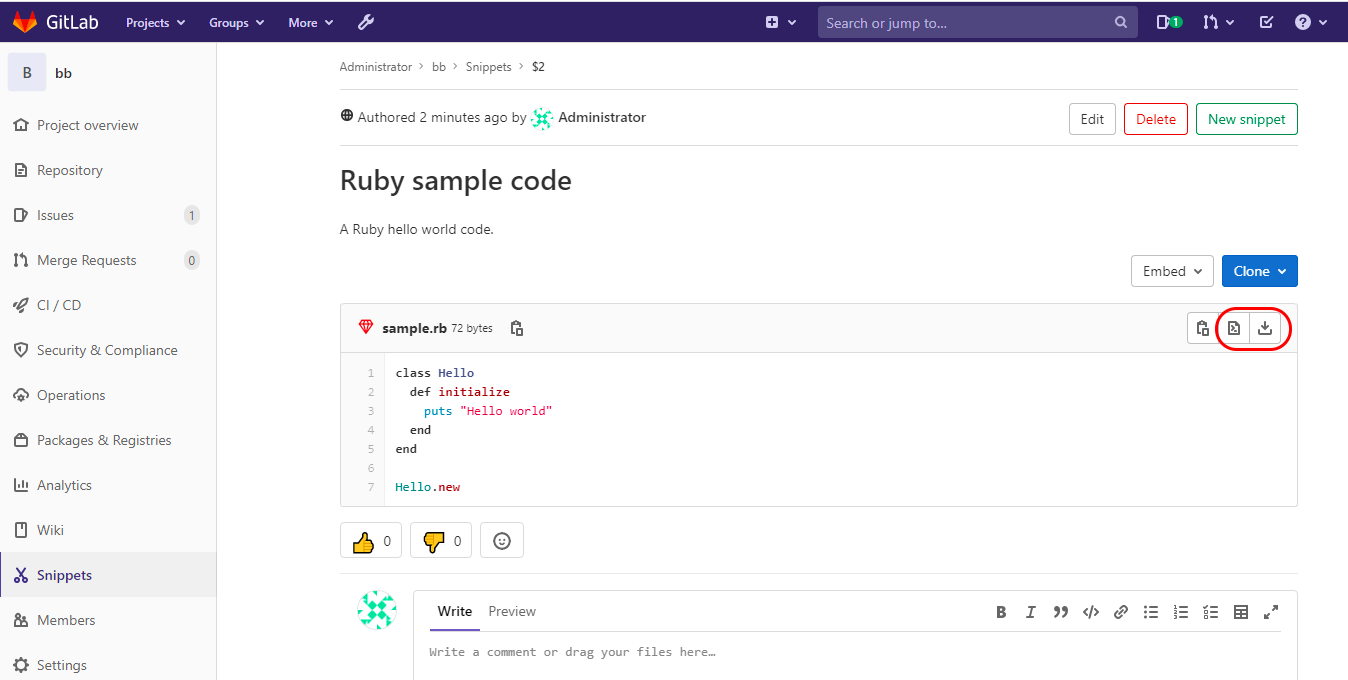
Task: Insert a table into the comment
Action: pos(1241,612)
